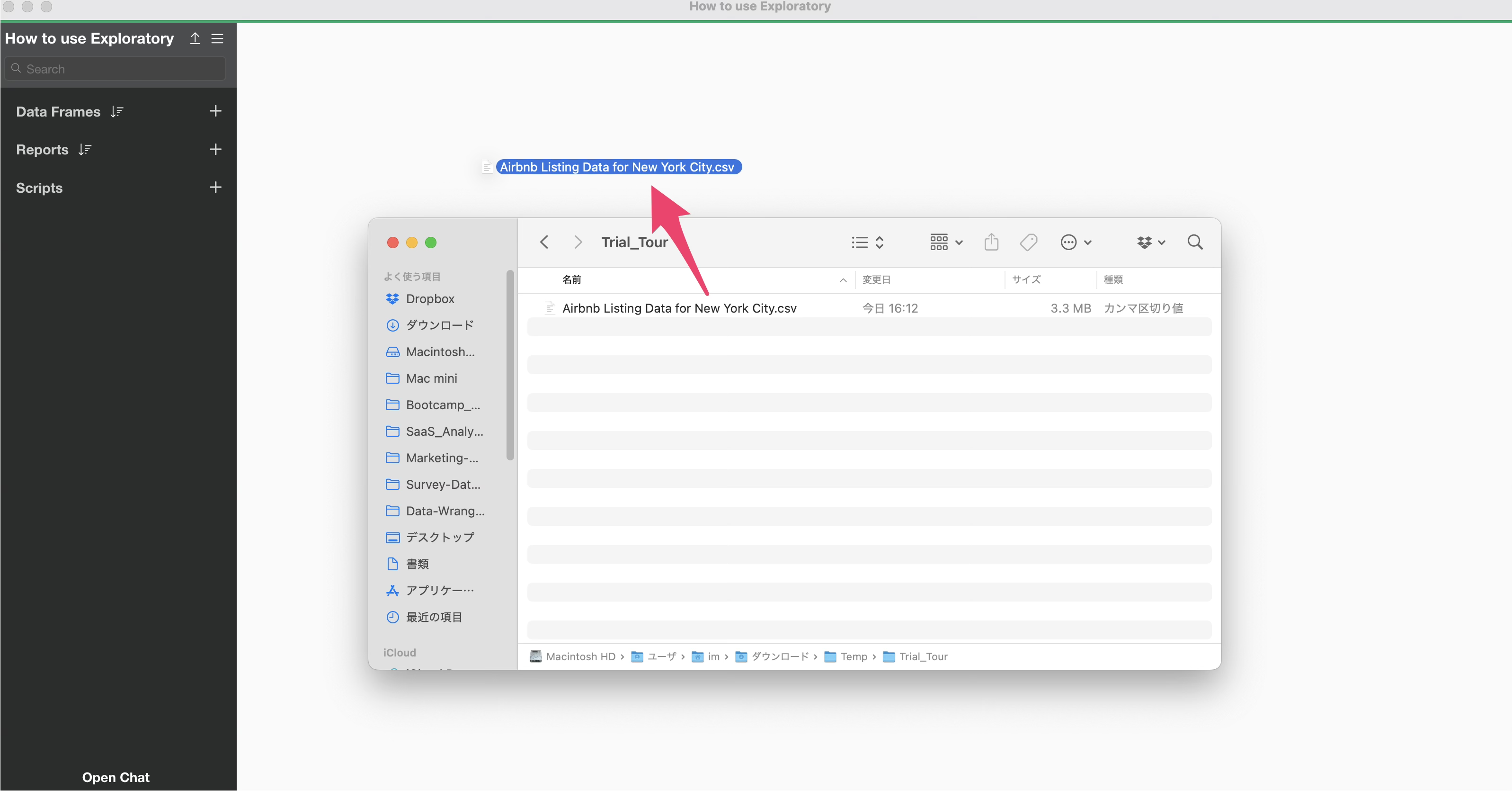1512x791 pixels.
Task: Click 今日 16:12 modified date cell
Action: point(890,308)
